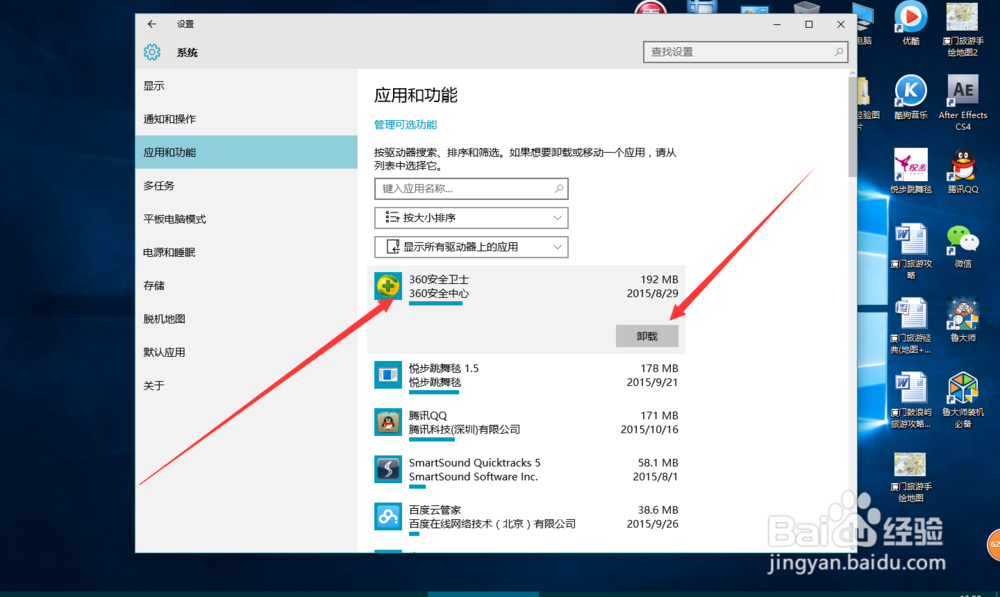Maximize the Settings window

(809, 24)
